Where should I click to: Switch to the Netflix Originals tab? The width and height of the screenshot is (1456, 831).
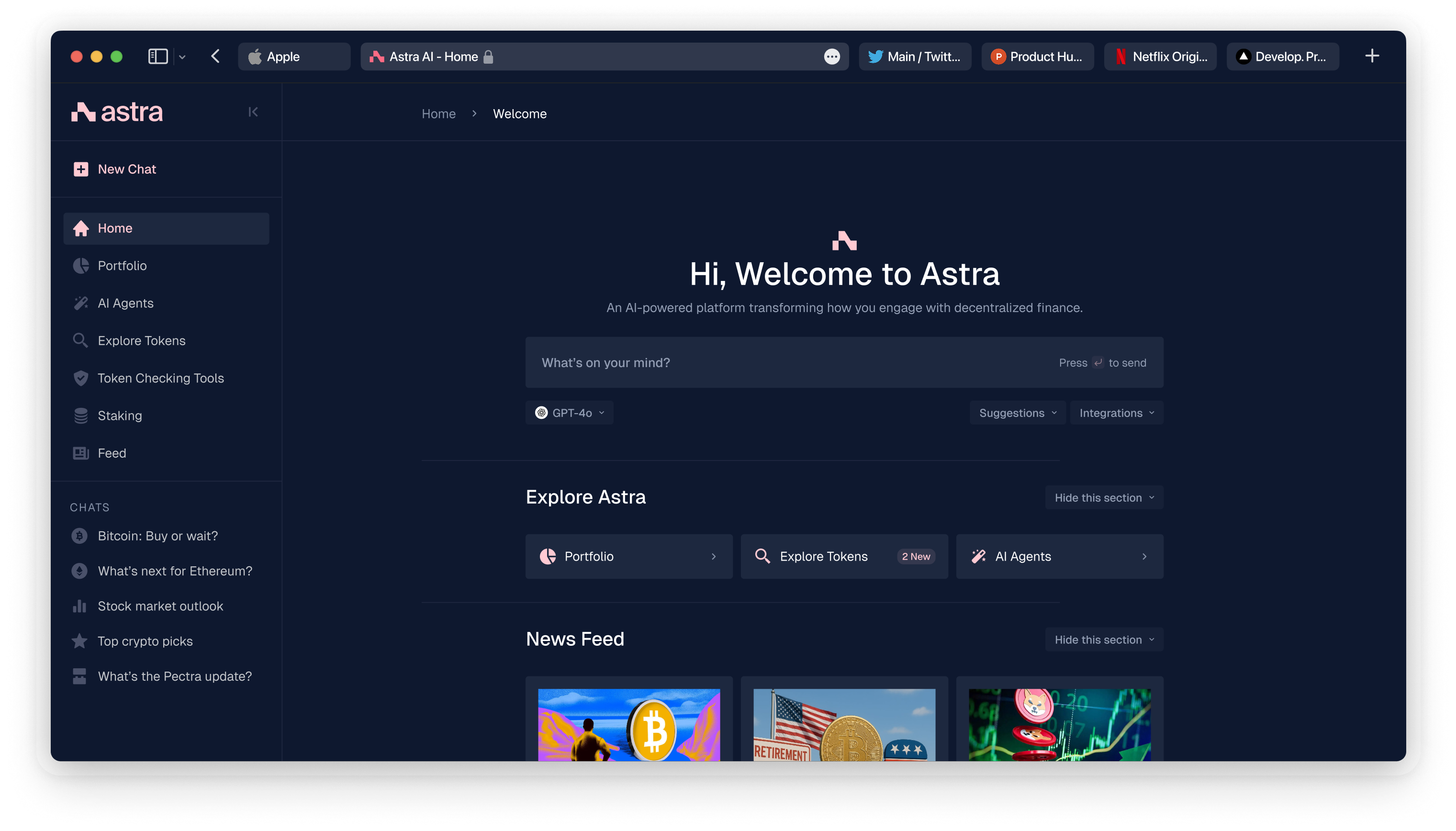[1160, 56]
